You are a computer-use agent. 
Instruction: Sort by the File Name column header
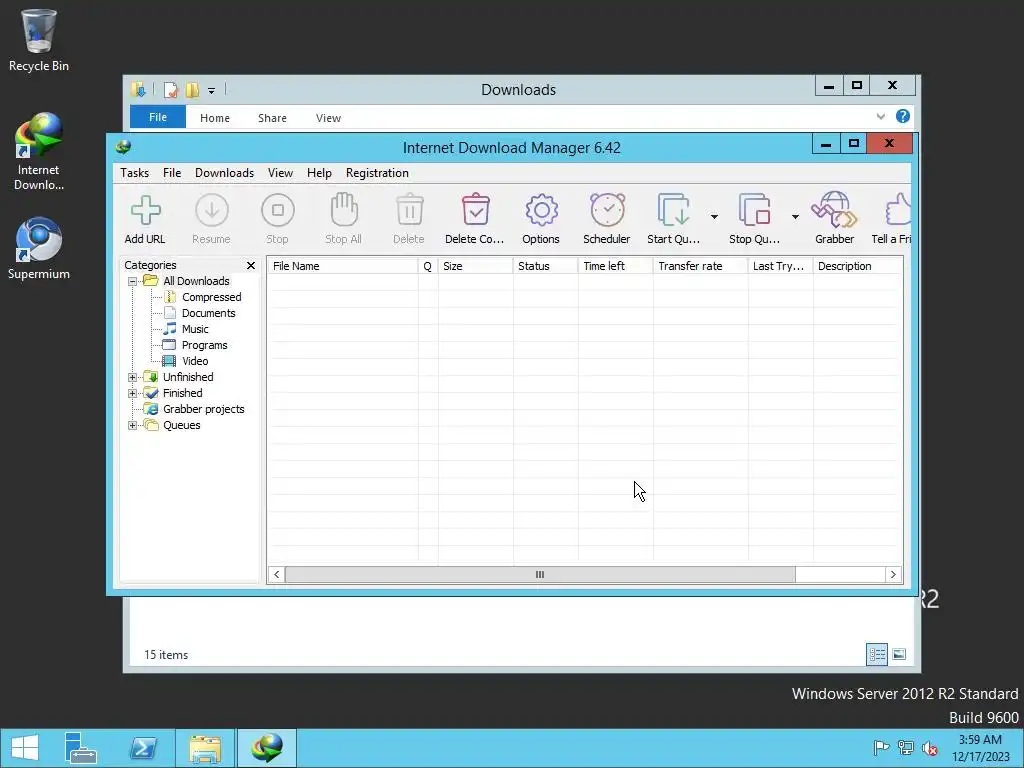click(x=342, y=266)
